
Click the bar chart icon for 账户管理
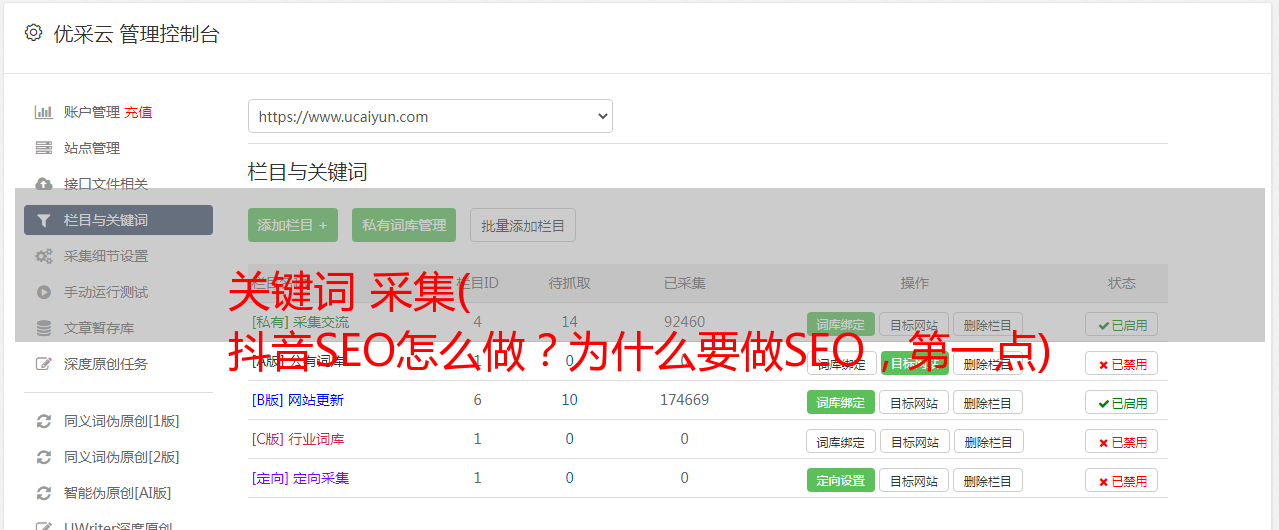tap(44, 112)
